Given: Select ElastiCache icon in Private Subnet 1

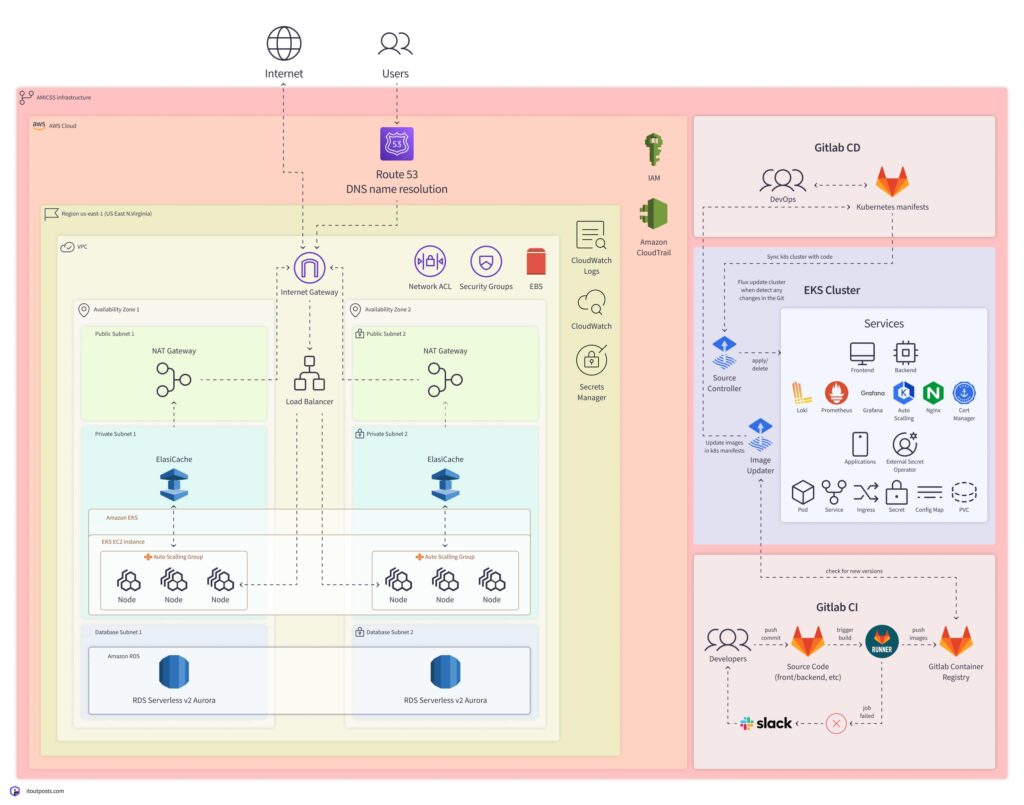Looking at the screenshot, I should (174, 485).
